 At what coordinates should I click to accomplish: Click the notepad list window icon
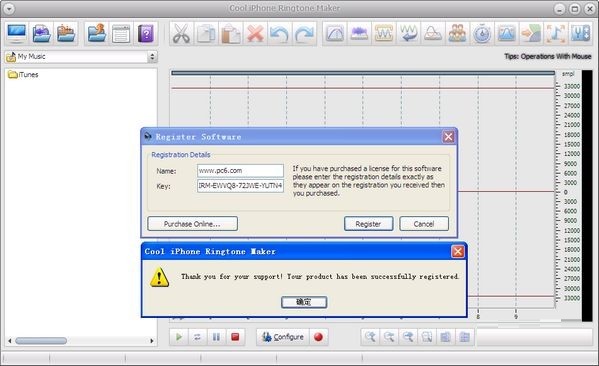coord(121,34)
